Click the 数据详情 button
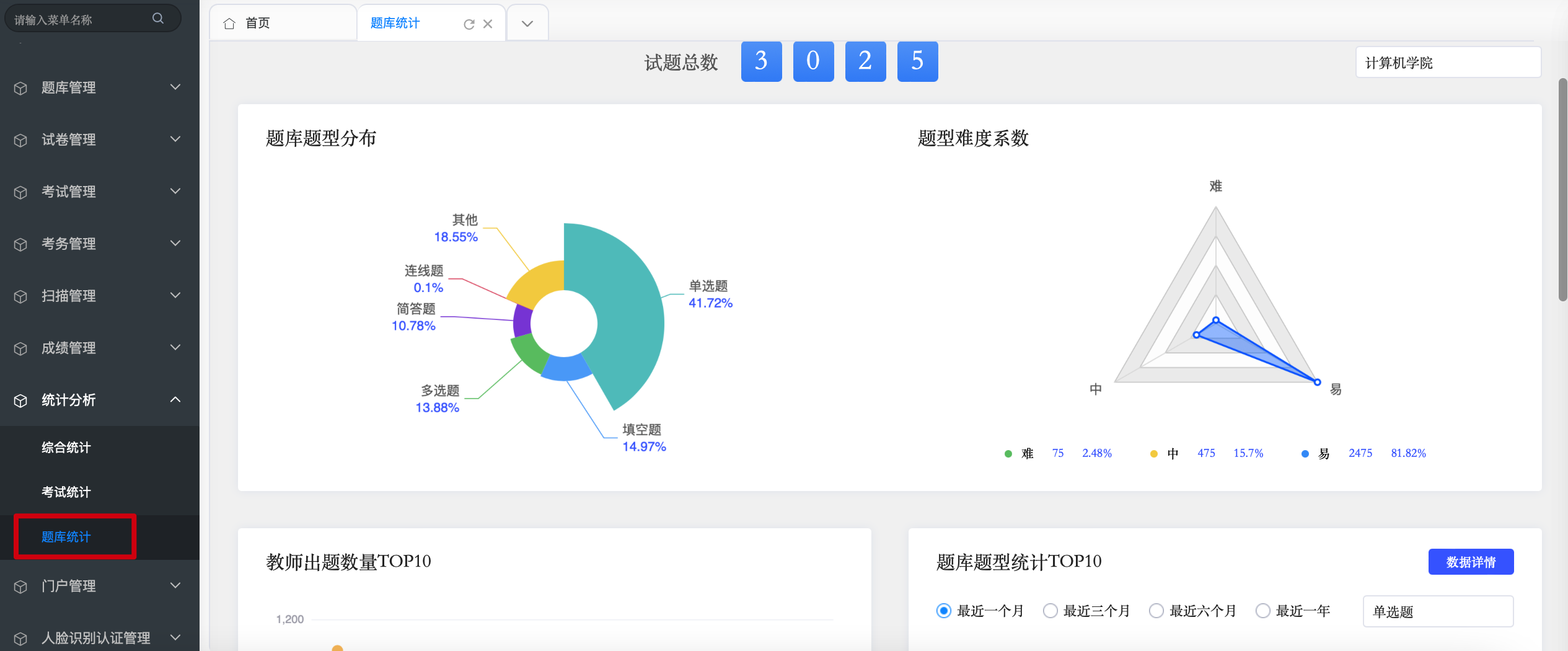Screen dimensions: 1568x651 coord(1471,562)
